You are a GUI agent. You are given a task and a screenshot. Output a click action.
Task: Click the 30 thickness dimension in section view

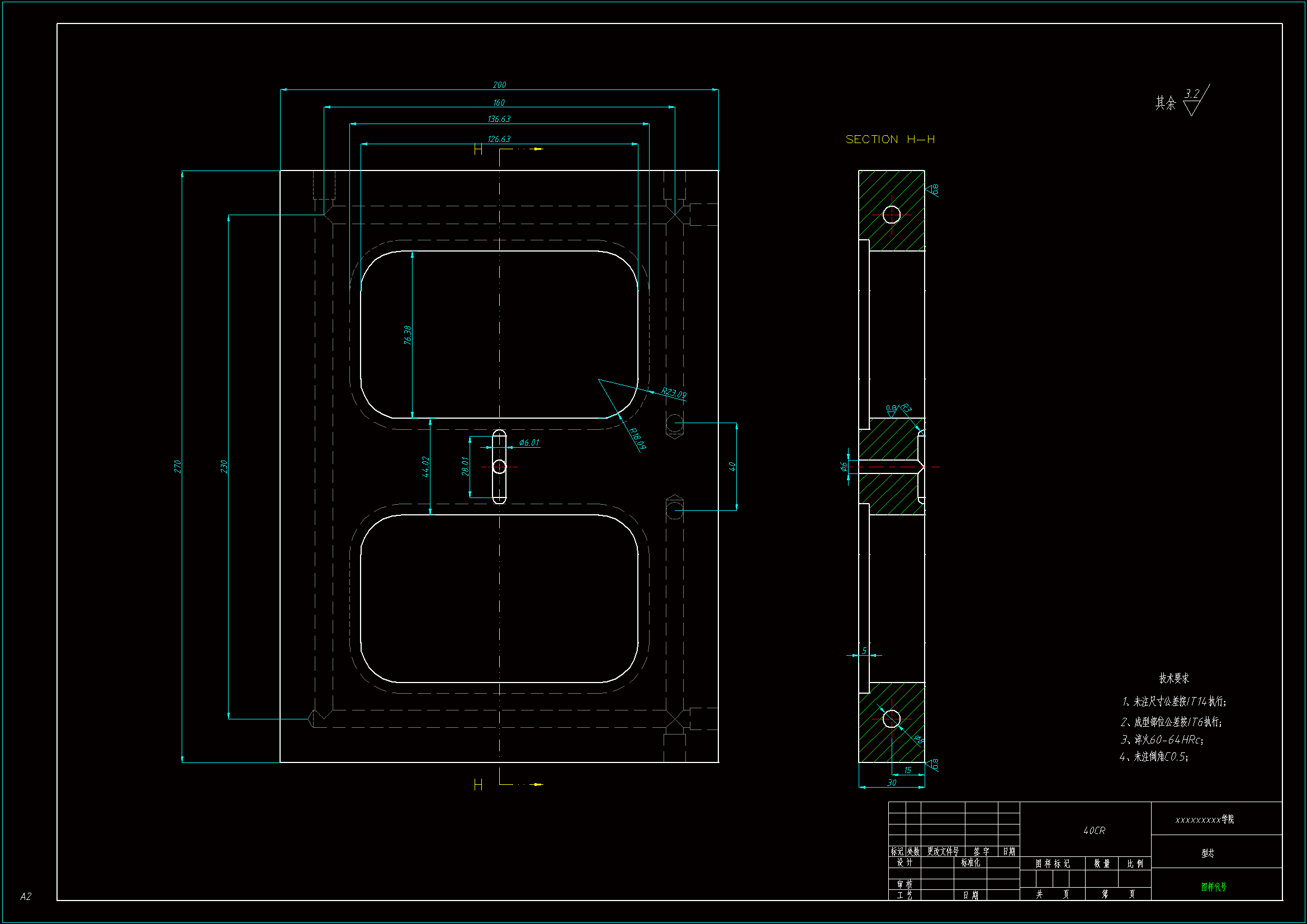click(892, 783)
